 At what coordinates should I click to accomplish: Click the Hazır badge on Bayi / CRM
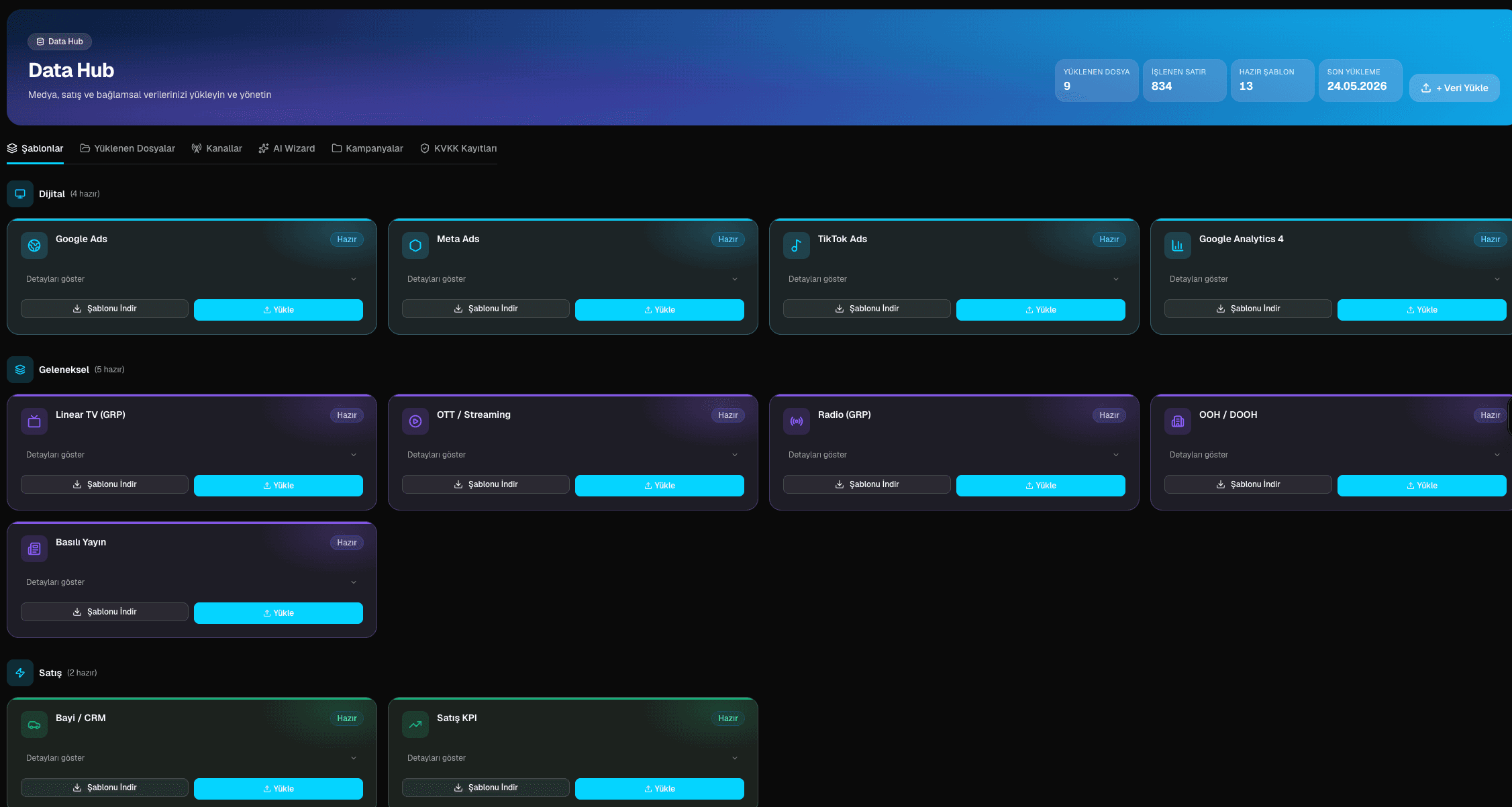347,718
